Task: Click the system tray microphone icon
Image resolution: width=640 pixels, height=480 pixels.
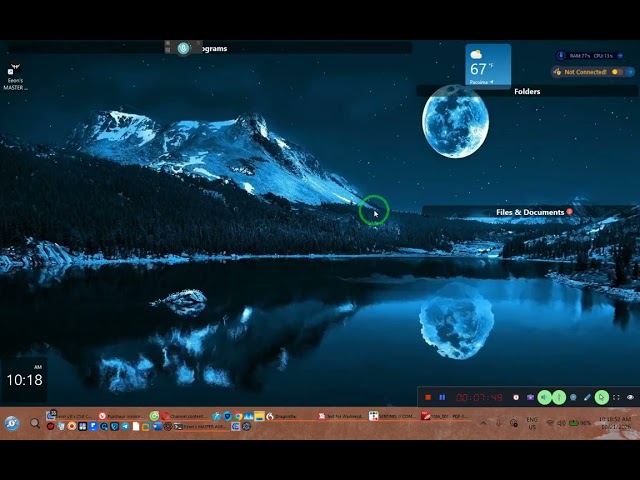Action: click(x=498, y=423)
